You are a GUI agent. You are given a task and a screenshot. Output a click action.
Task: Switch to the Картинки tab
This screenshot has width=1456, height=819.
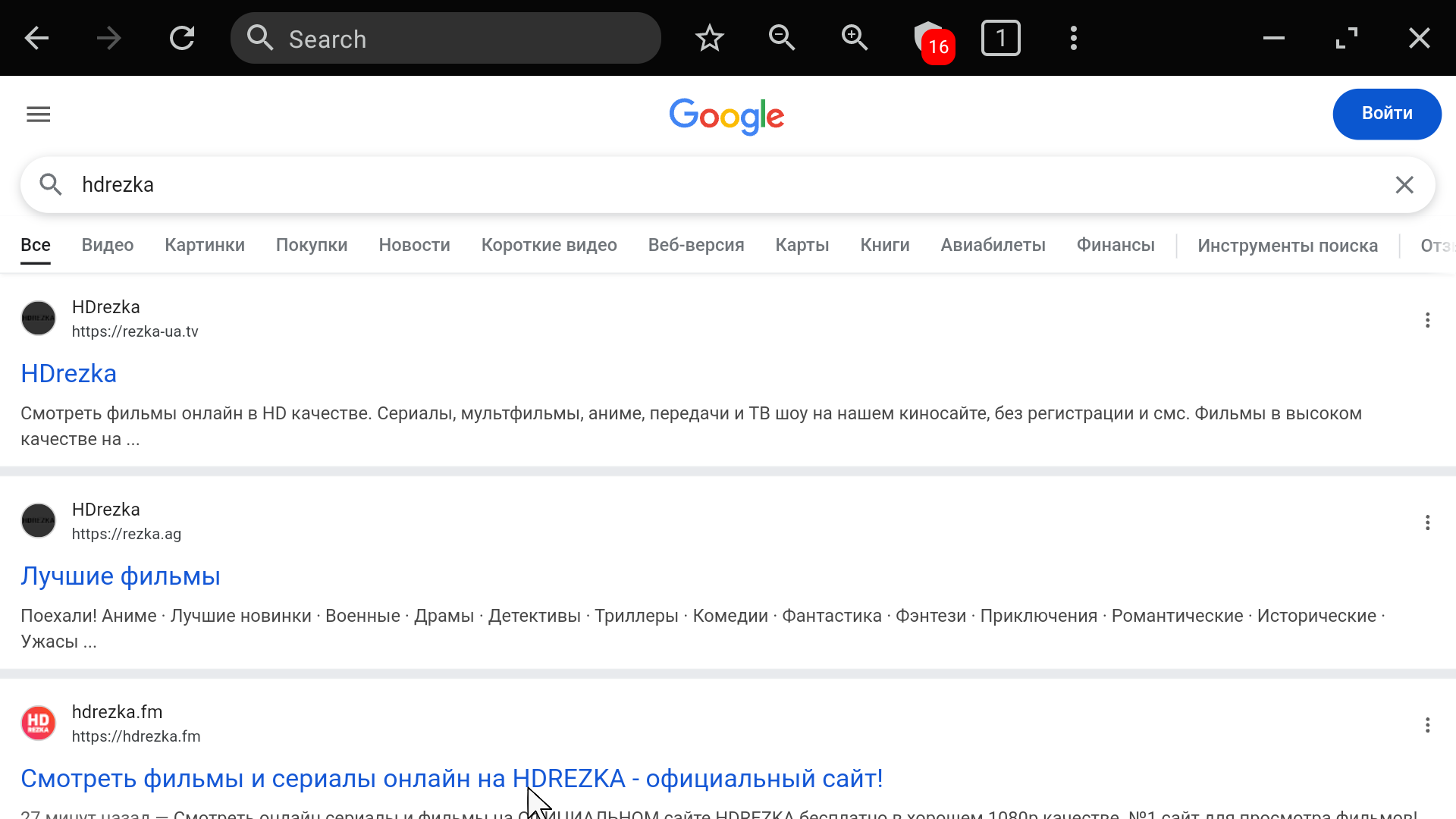(x=205, y=246)
